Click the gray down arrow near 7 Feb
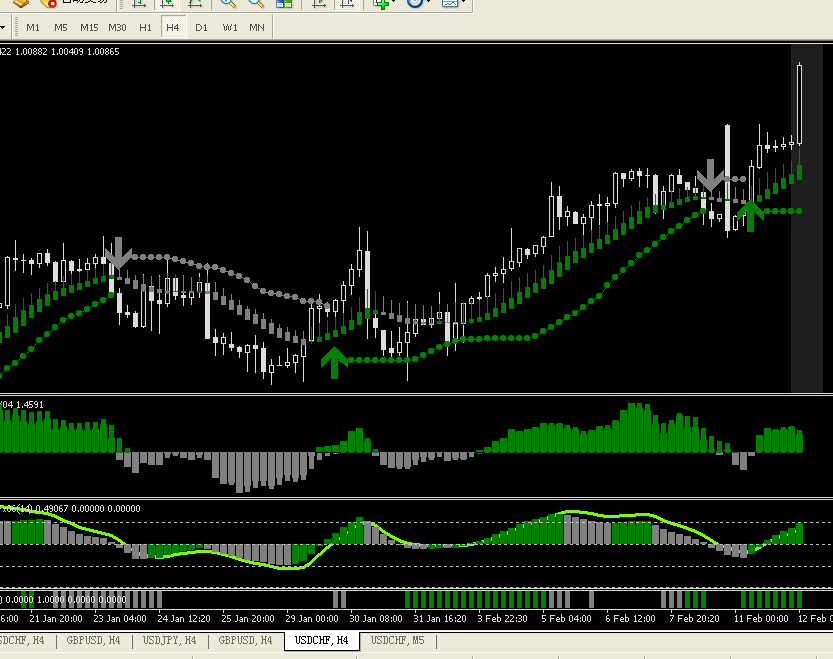The height and width of the screenshot is (659, 833). click(710, 175)
